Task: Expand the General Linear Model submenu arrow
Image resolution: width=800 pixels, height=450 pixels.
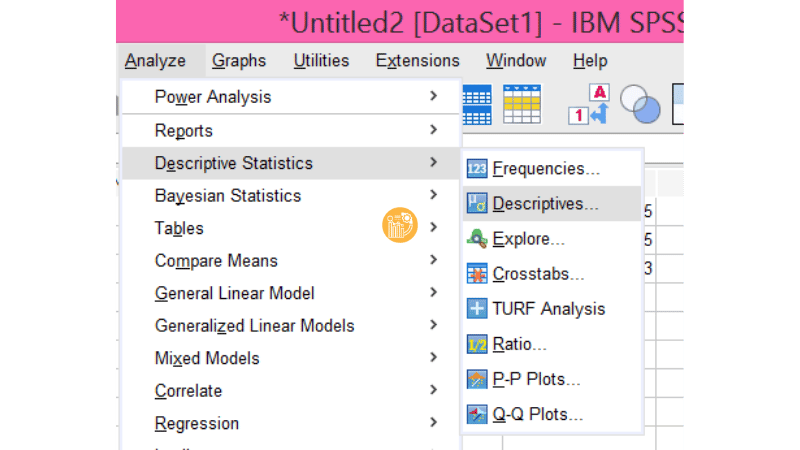Action: 433,293
